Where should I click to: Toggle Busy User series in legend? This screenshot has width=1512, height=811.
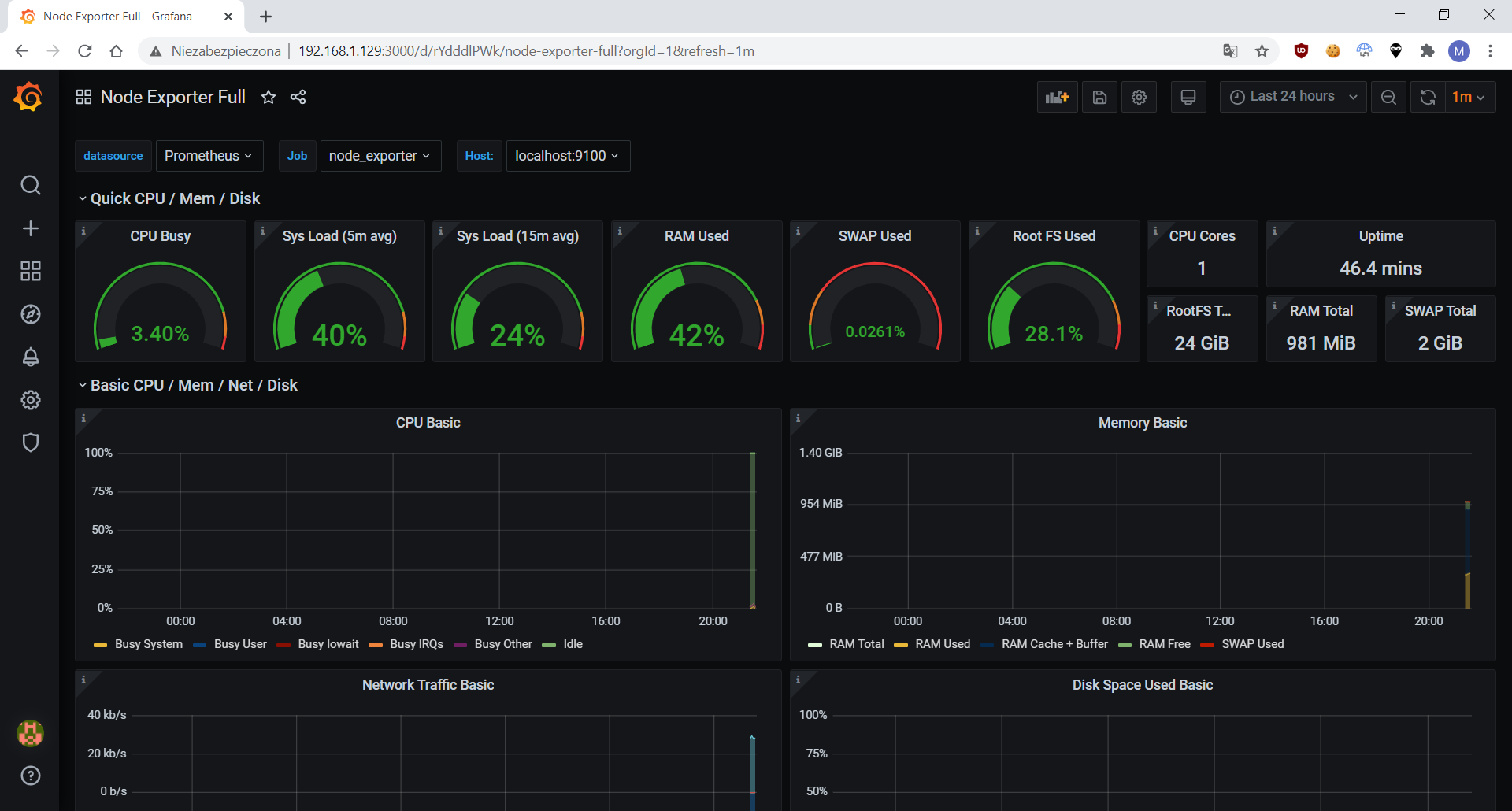point(240,644)
